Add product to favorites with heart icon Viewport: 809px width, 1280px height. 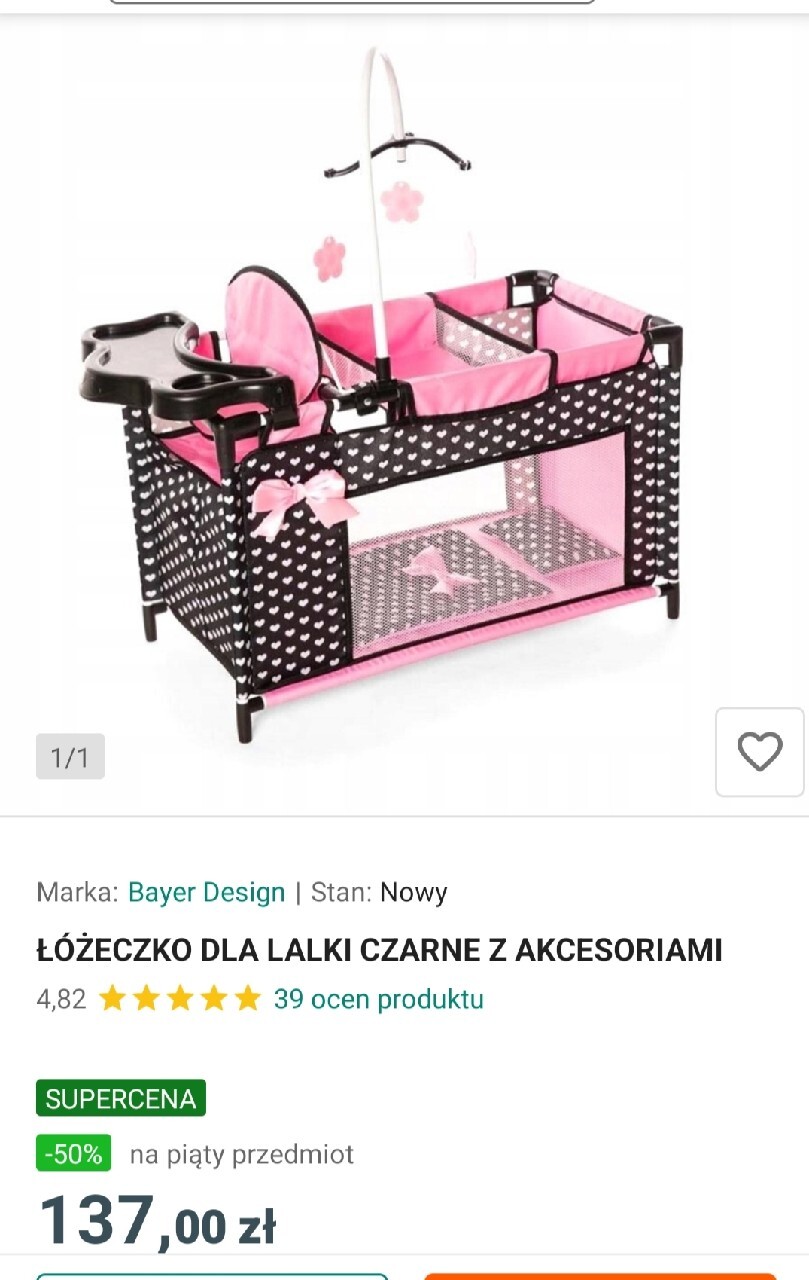click(759, 752)
